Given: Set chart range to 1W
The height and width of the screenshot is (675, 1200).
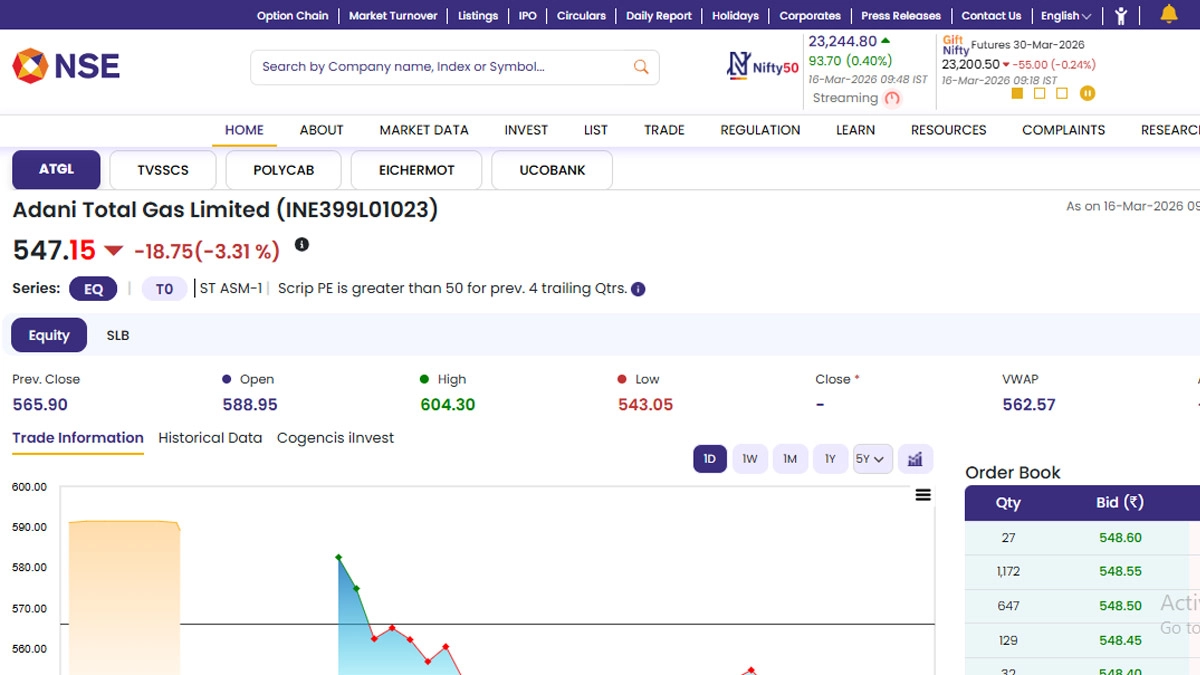Looking at the screenshot, I should pyautogui.click(x=750, y=459).
